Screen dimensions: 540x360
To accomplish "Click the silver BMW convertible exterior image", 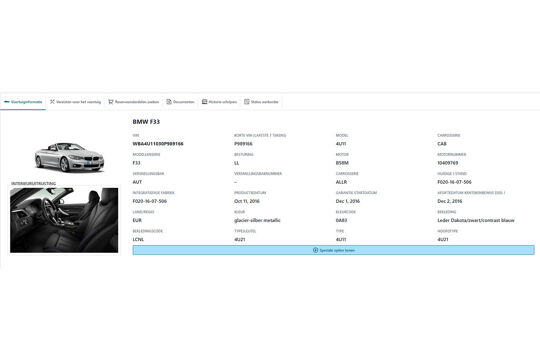I will click(x=69, y=157).
